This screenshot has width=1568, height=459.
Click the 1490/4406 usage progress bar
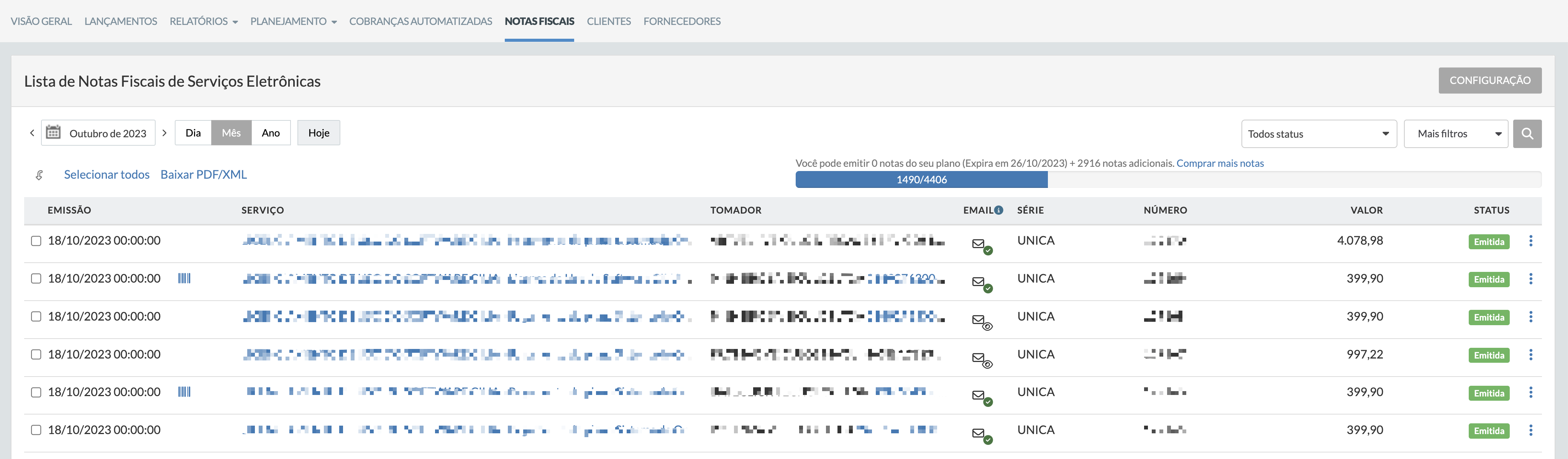tap(921, 179)
